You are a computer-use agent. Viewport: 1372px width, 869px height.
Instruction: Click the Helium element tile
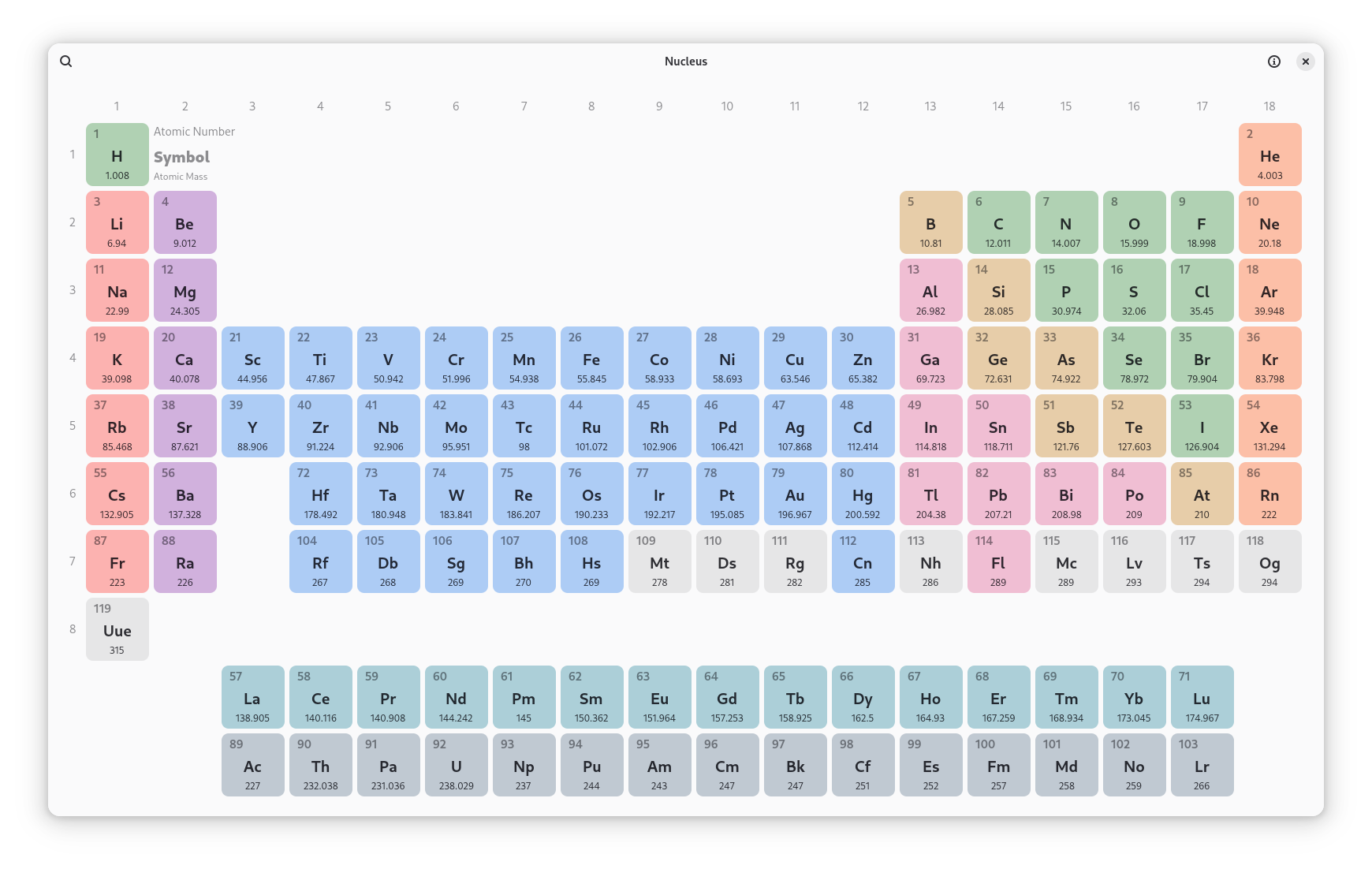(1269, 155)
